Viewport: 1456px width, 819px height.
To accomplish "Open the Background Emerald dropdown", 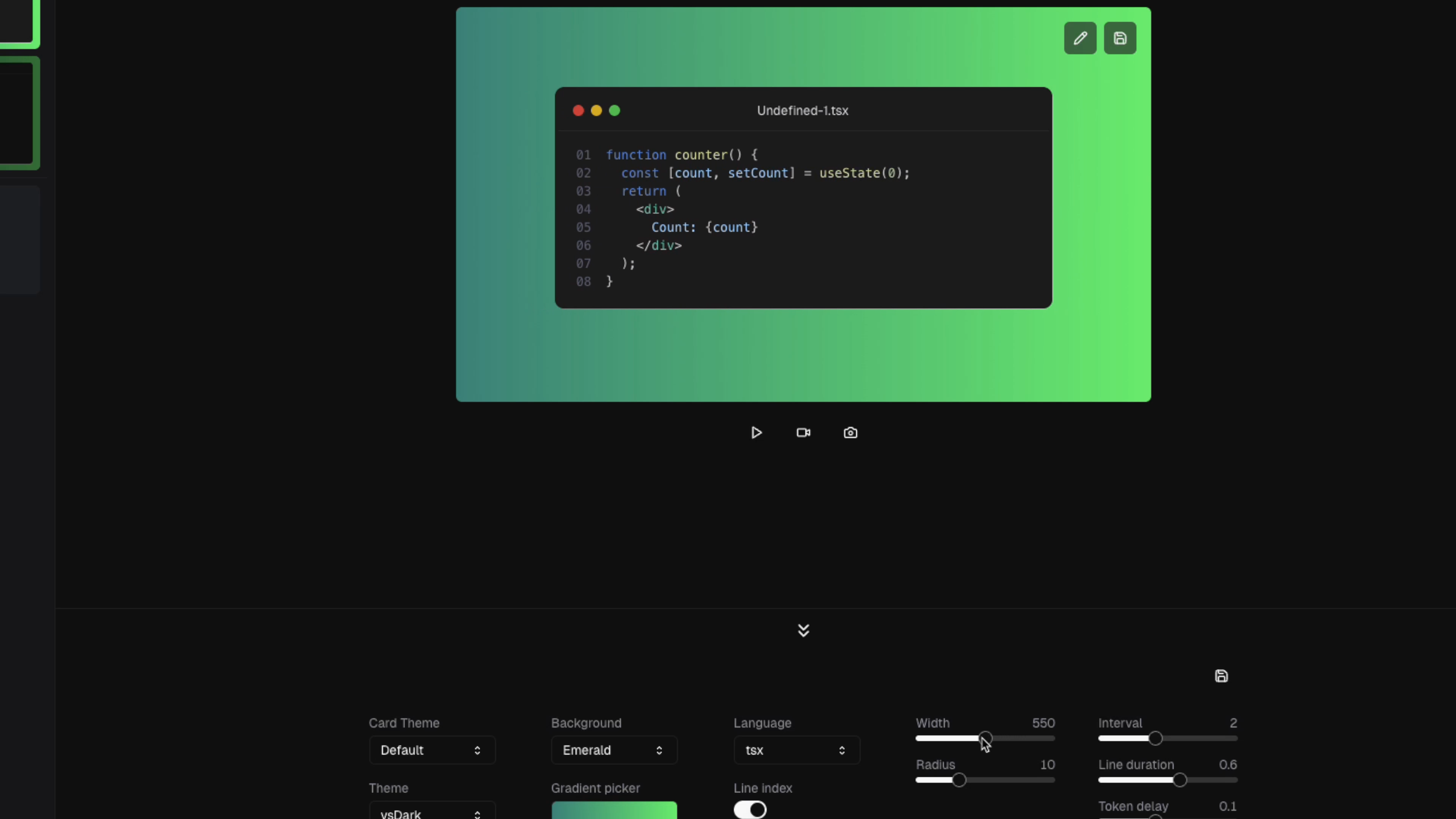I will (x=614, y=750).
